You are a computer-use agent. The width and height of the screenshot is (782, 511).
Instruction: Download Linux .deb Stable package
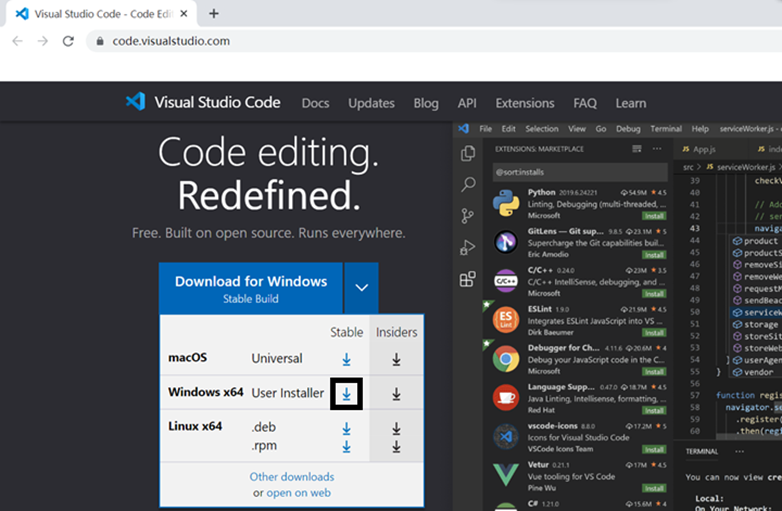tap(346, 428)
